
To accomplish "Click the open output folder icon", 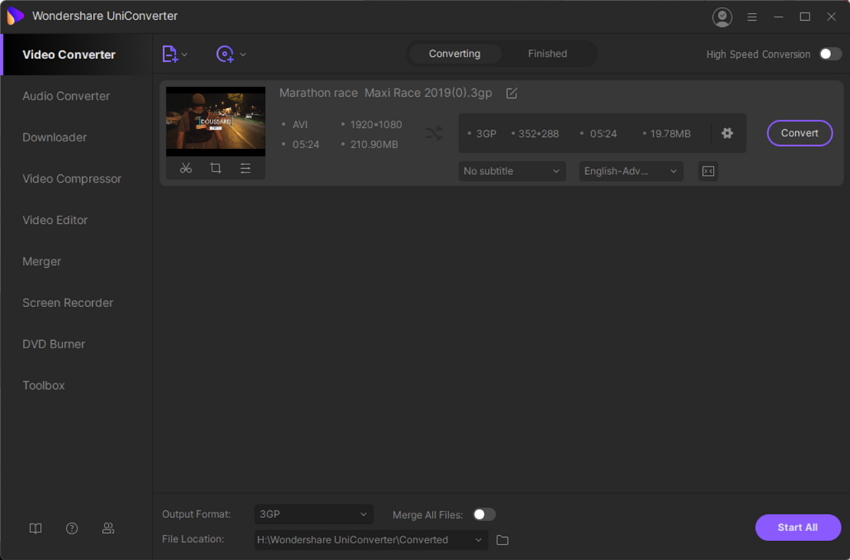I will point(503,540).
